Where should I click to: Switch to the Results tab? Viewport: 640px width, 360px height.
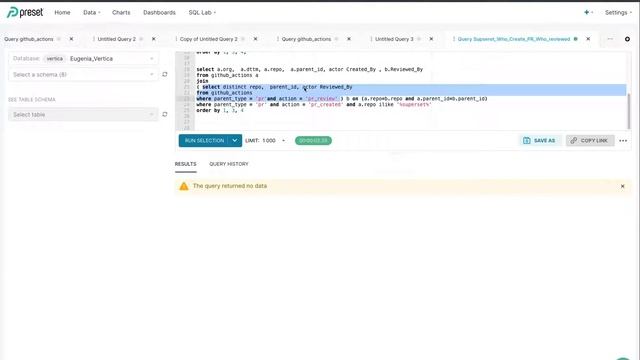coord(185,164)
